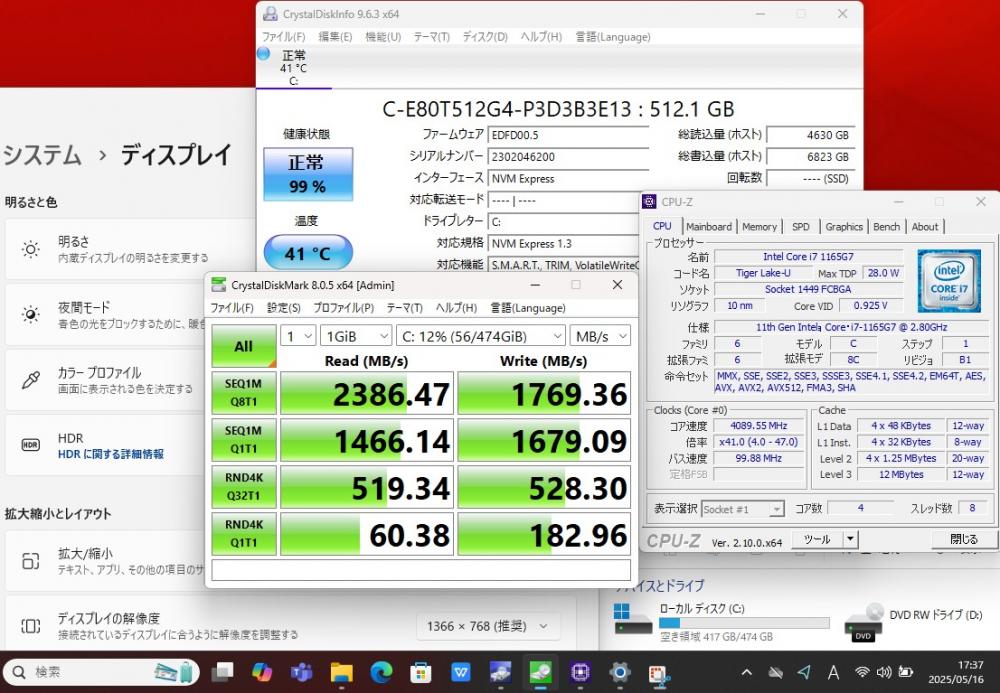Select the C: disk status icon in CrystalDiskInfo
The width and height of the screenshot is (1000, 693).
[x=264, y=54]
